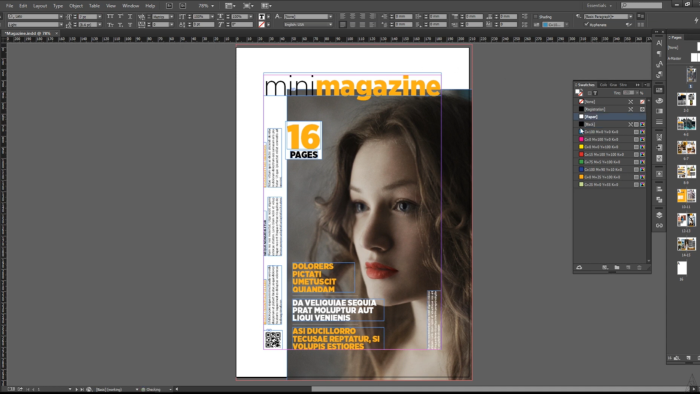Open the View Options dropdown icon
The width and height of the screenshot is (700, 394).
pos(230,6)
